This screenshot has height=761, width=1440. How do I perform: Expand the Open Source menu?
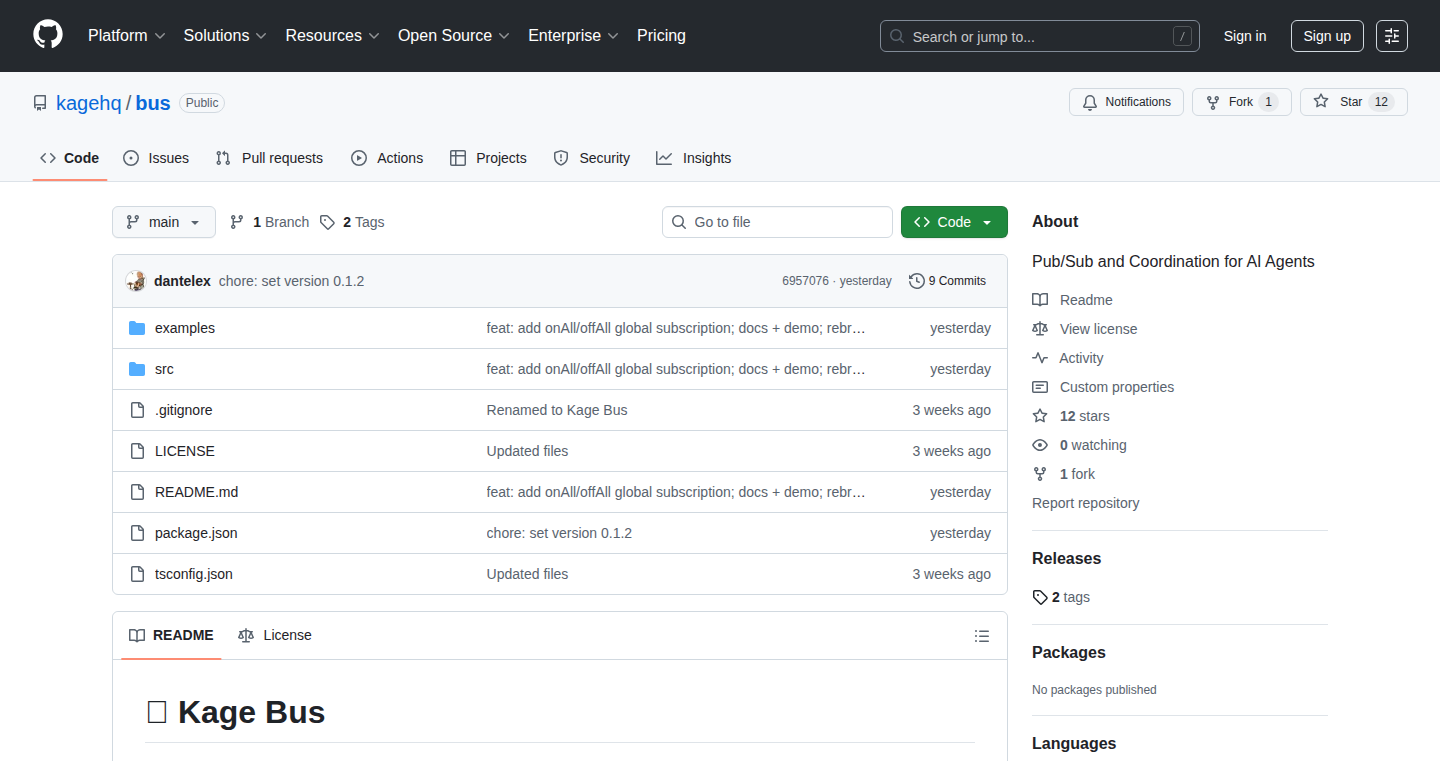click(454, 35)
